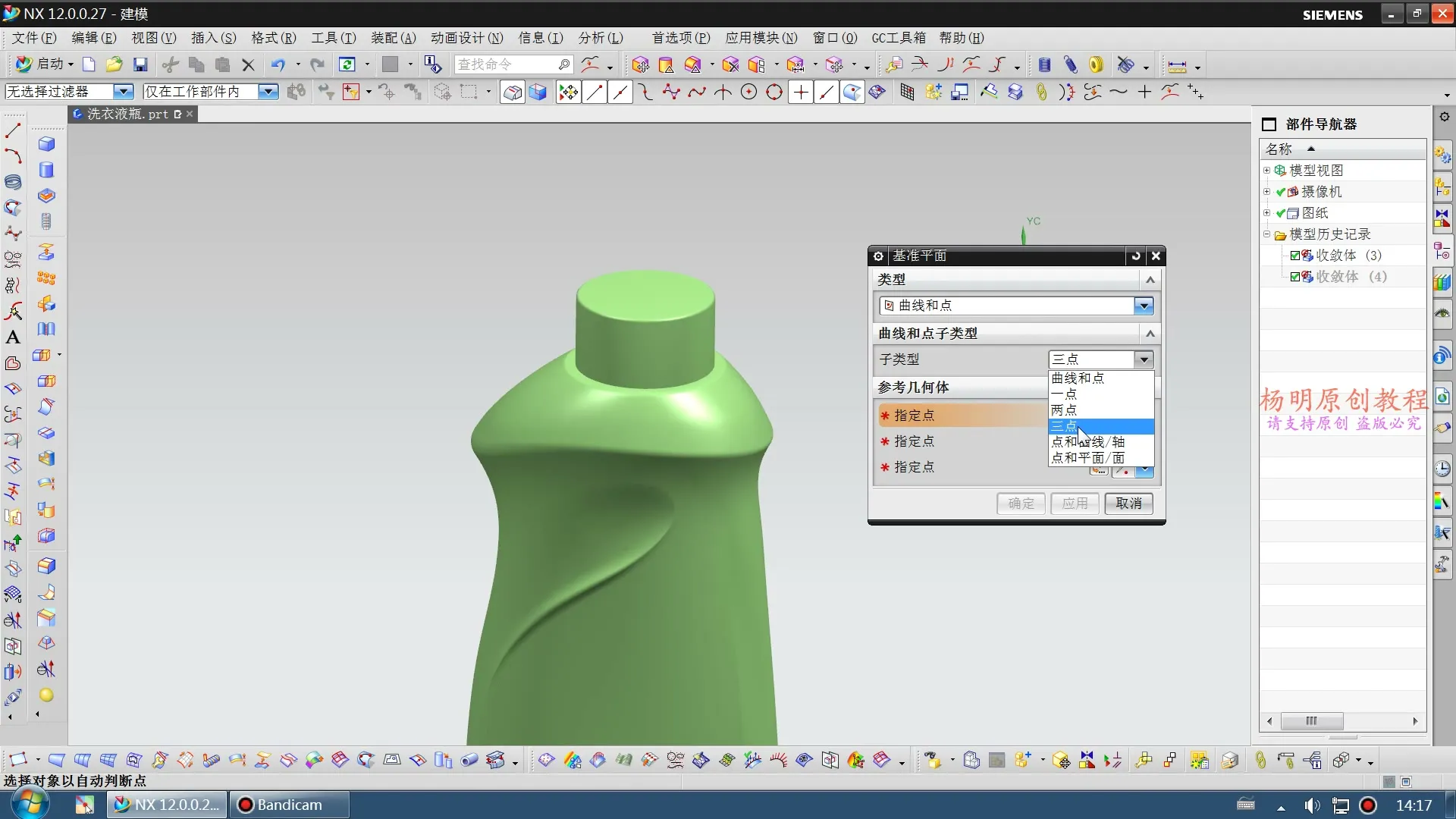Expand the 模型视图 tree node

coord(1266,171)
